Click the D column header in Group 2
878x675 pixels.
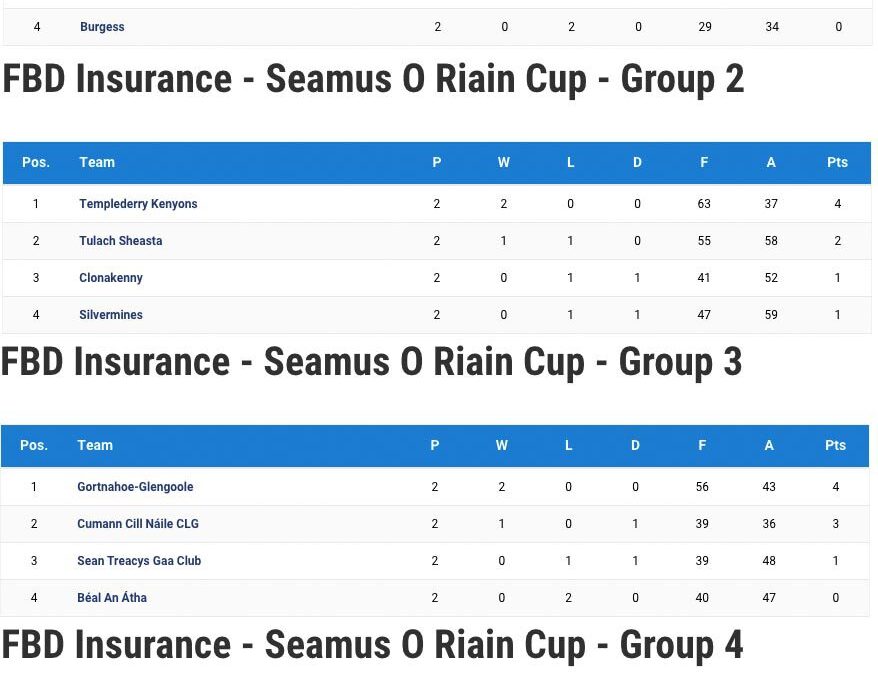637,162
